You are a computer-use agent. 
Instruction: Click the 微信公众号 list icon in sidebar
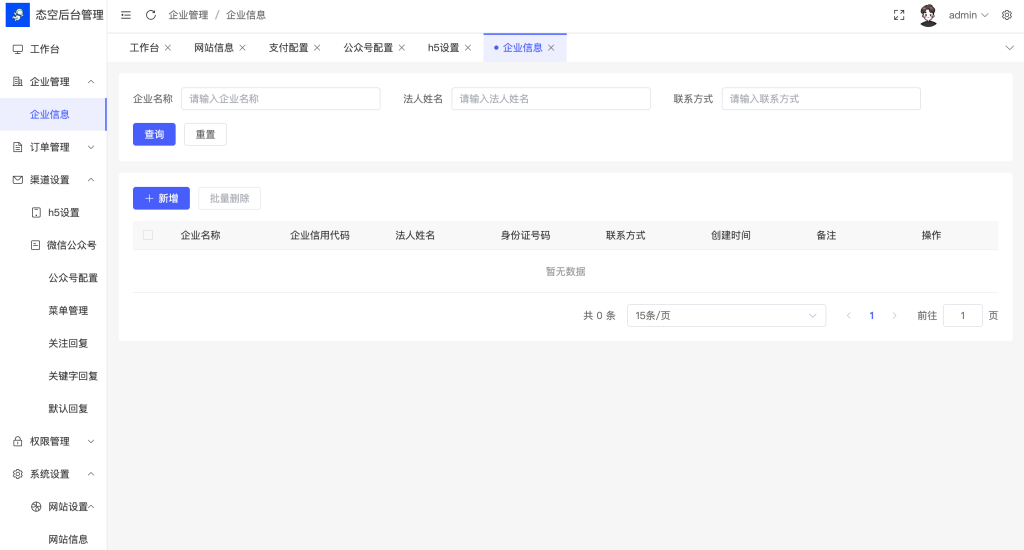coord(36,245)
